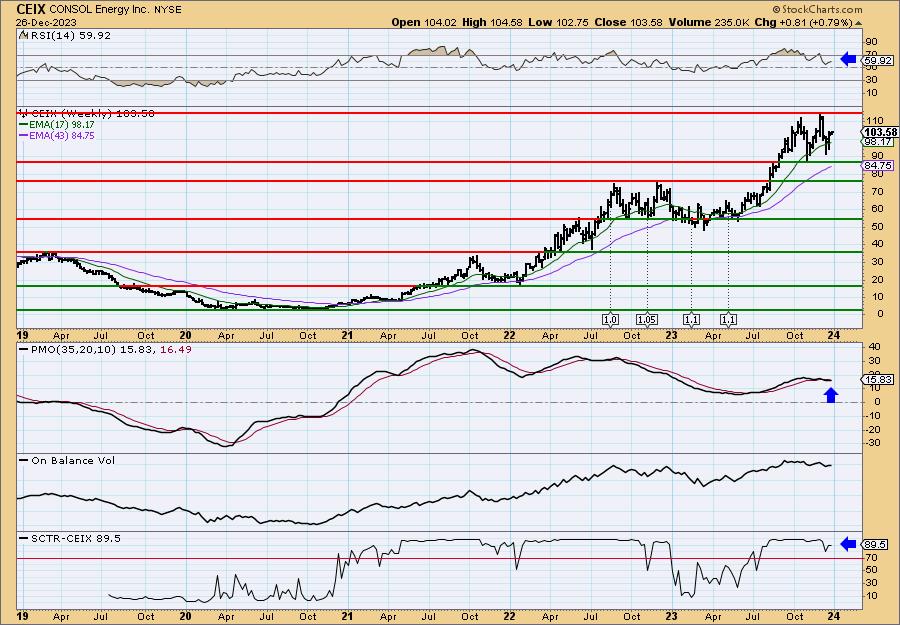Click the -10 label on the PMO axis
Viewport: 900px width, 625px height.
coord(873,415)
